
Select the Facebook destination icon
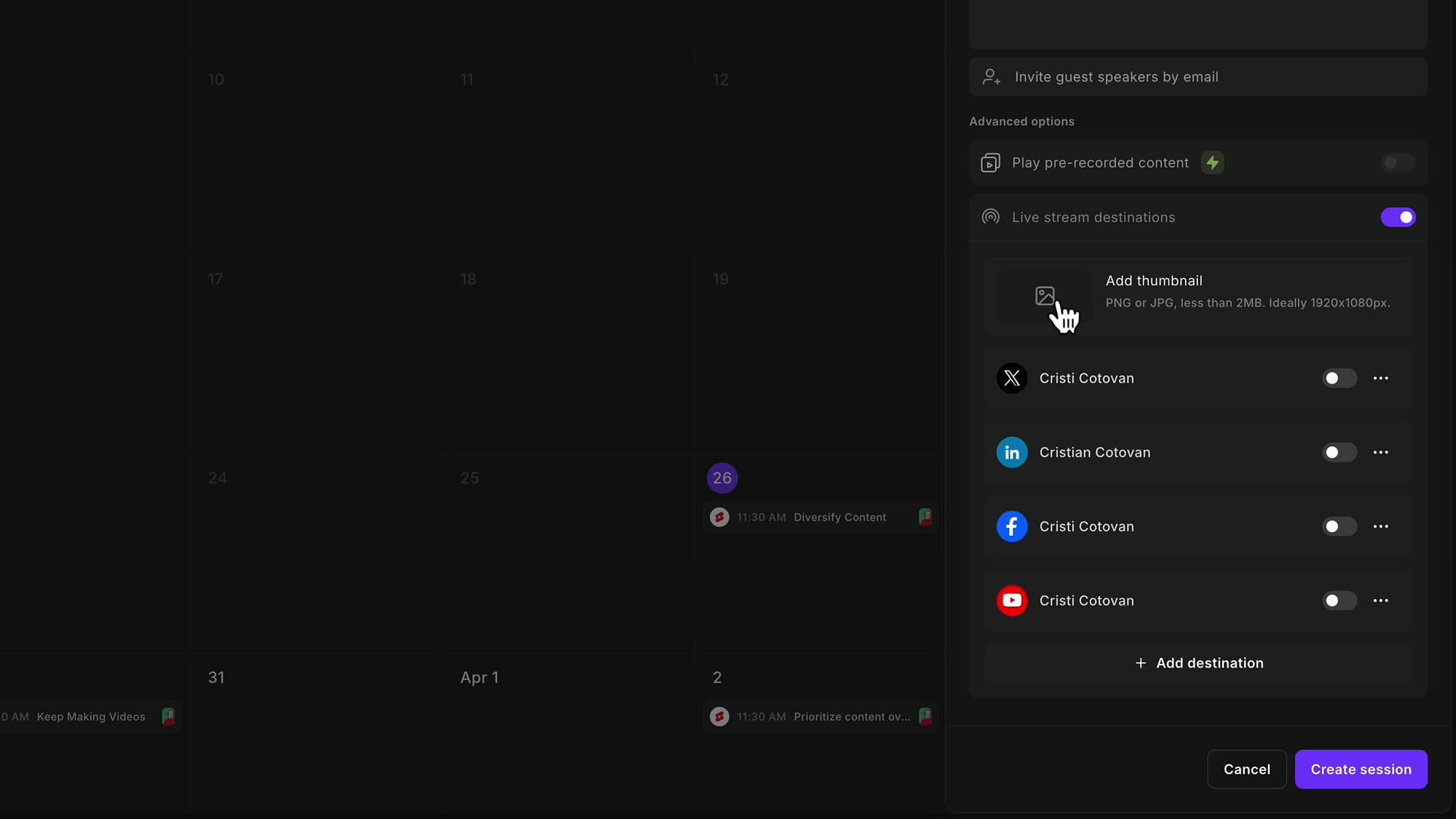pyautogui.click(x=1011, y=526)
